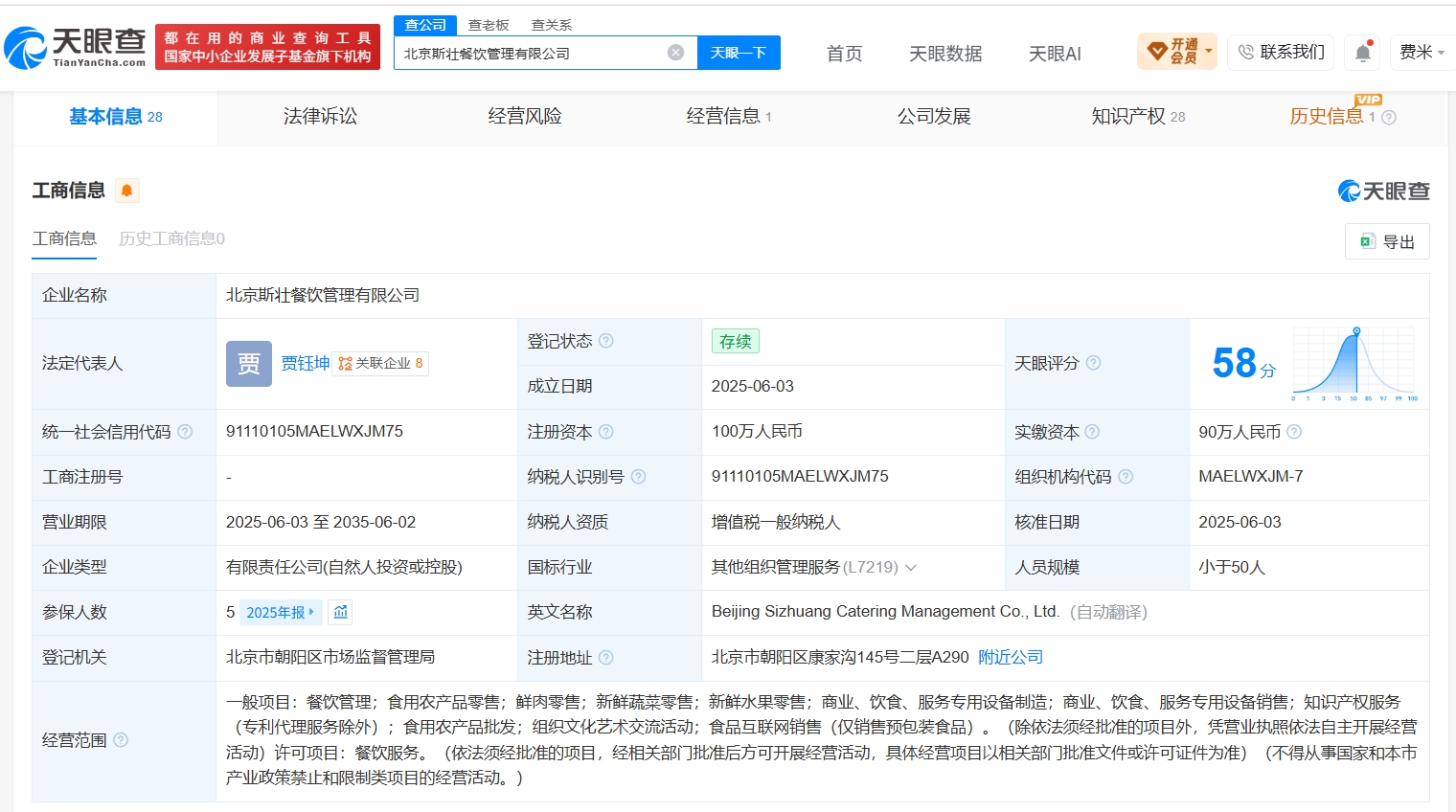1456x812 pixels.
Task: Click the organization code MAELWXJM-7
Action: tap(1251, 477)
